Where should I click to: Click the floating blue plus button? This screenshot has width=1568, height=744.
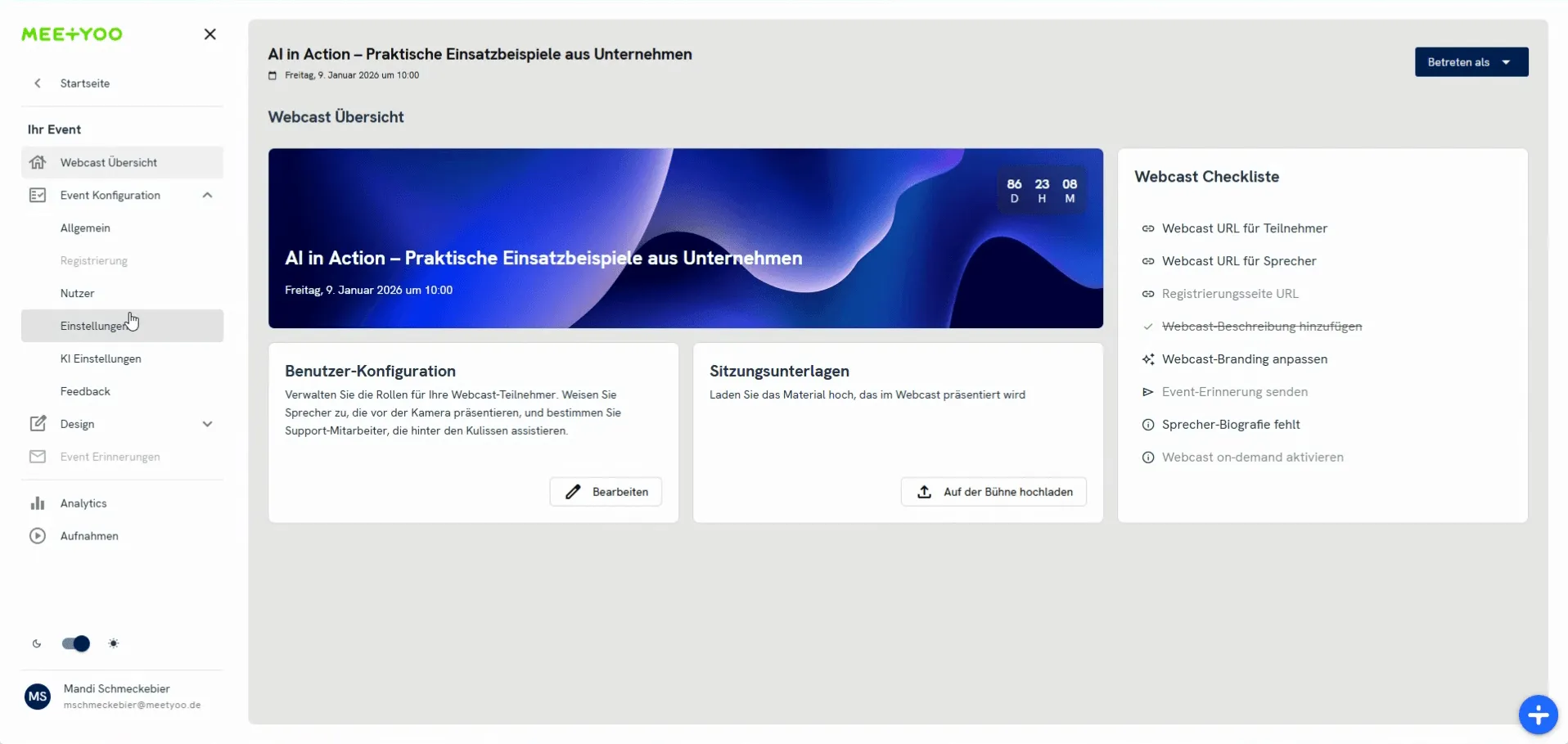[1538, 715]
